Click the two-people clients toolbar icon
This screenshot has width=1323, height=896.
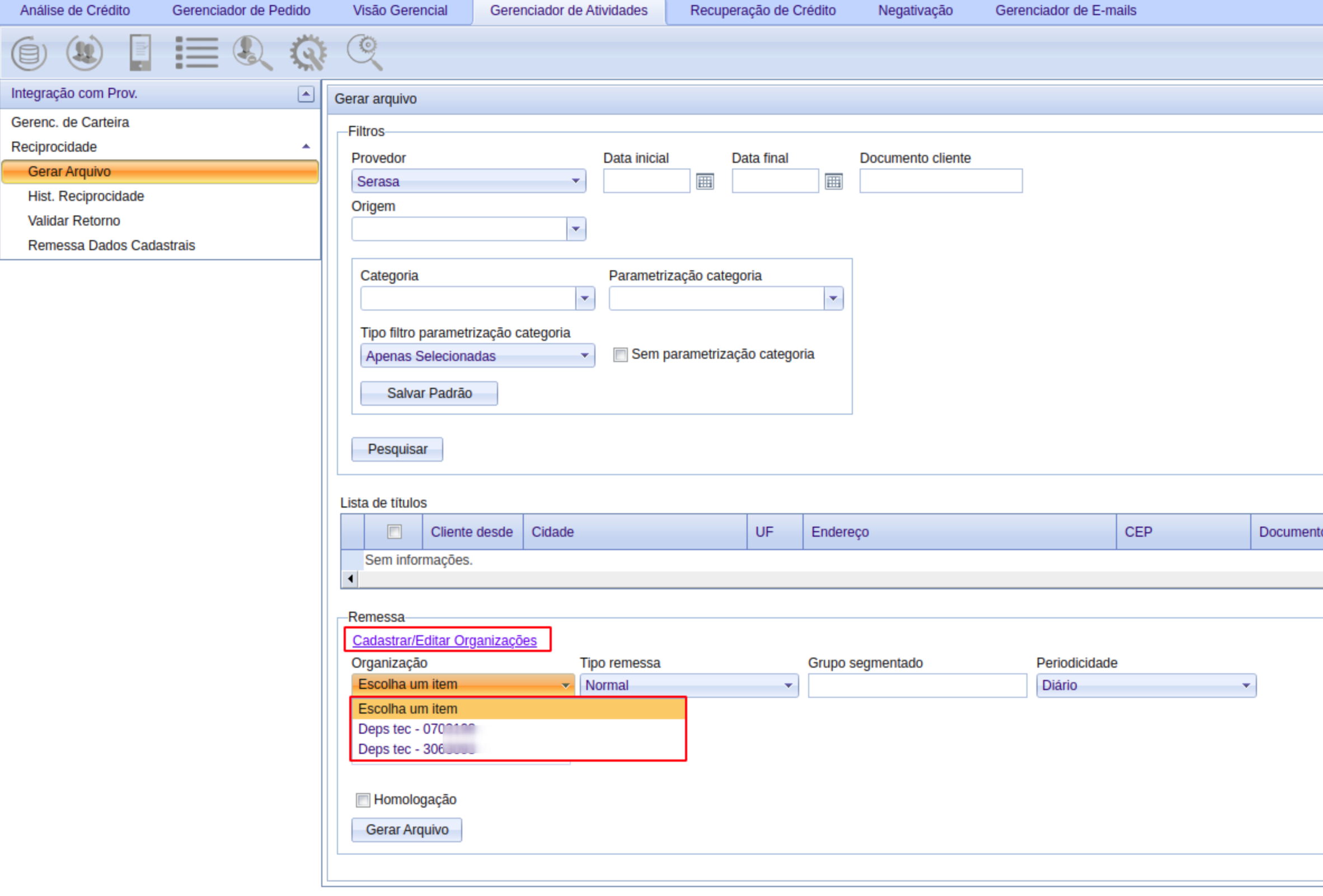(x=85, y=53)
